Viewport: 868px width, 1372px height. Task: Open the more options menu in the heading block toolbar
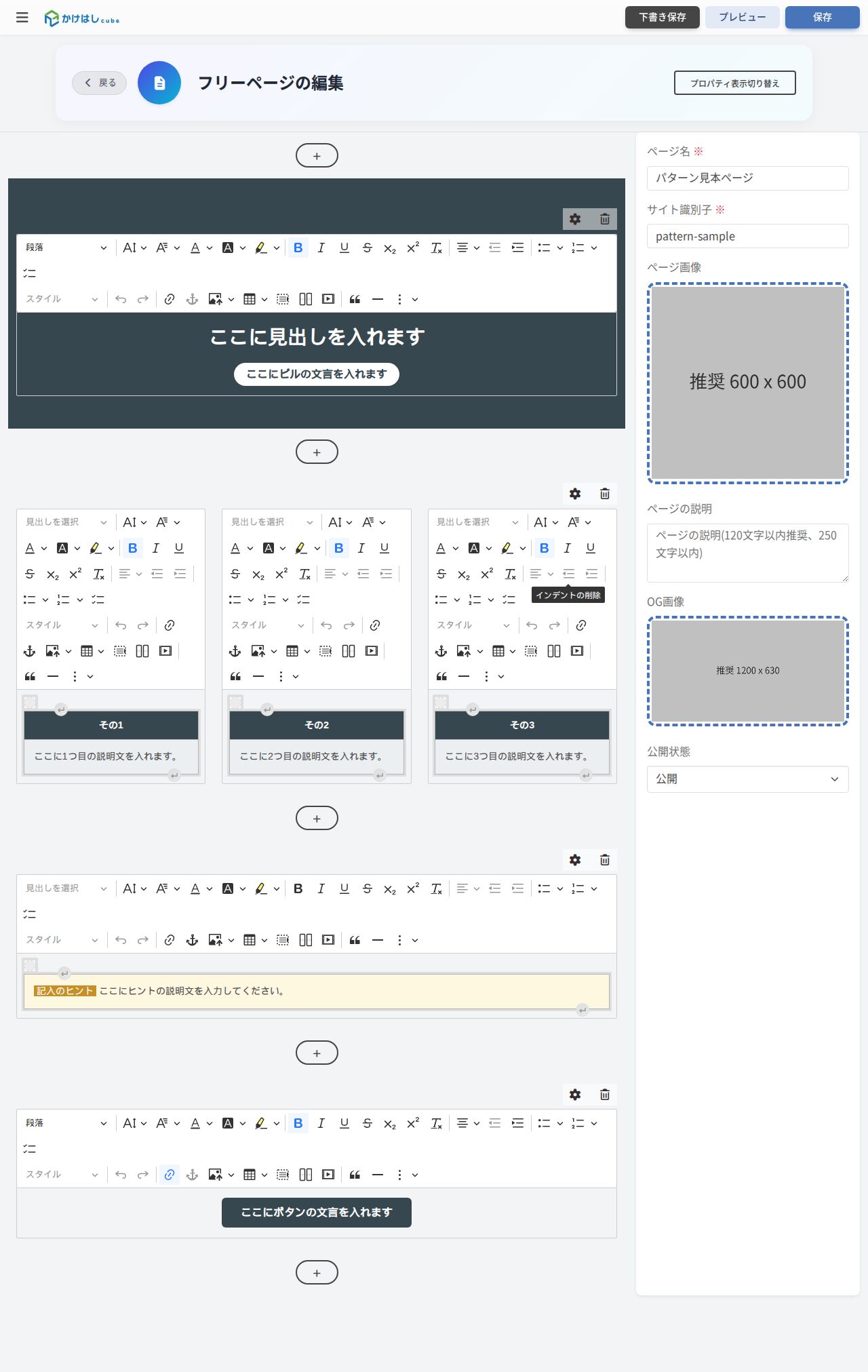(x=406, y=299)
